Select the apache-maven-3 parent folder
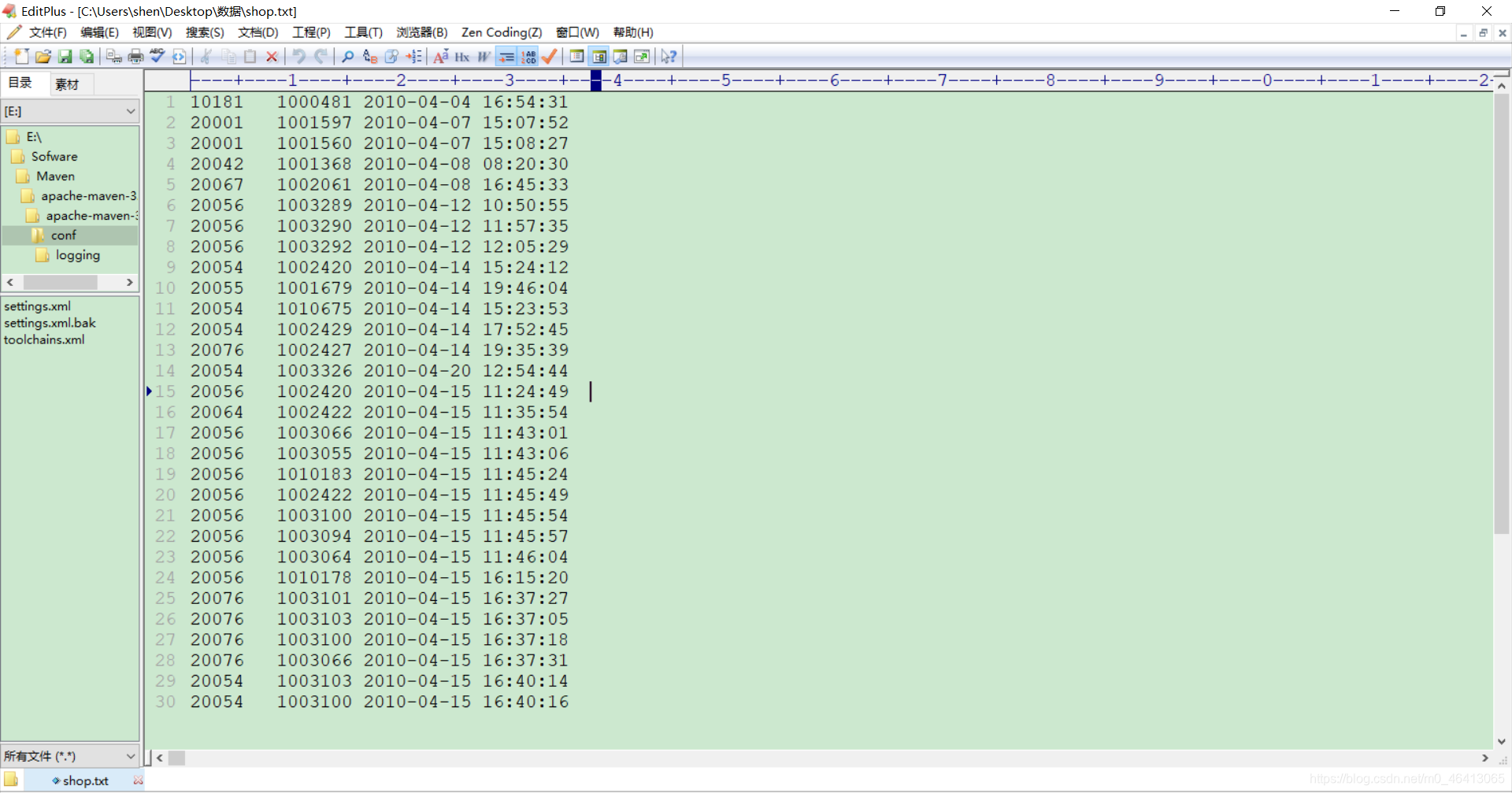The height and width of the screenshot is (793, 1512). tap(88, 196)
